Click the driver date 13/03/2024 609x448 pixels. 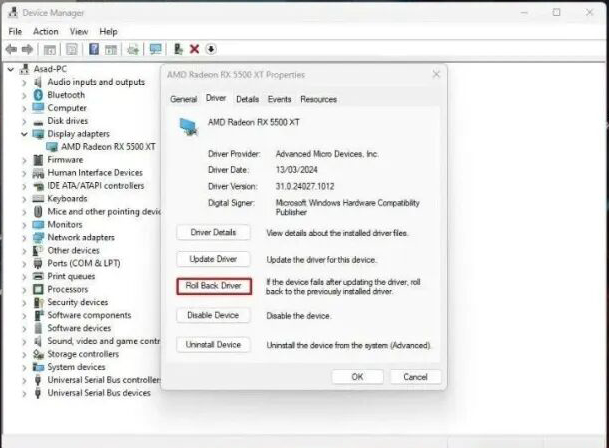click(297, 170)
